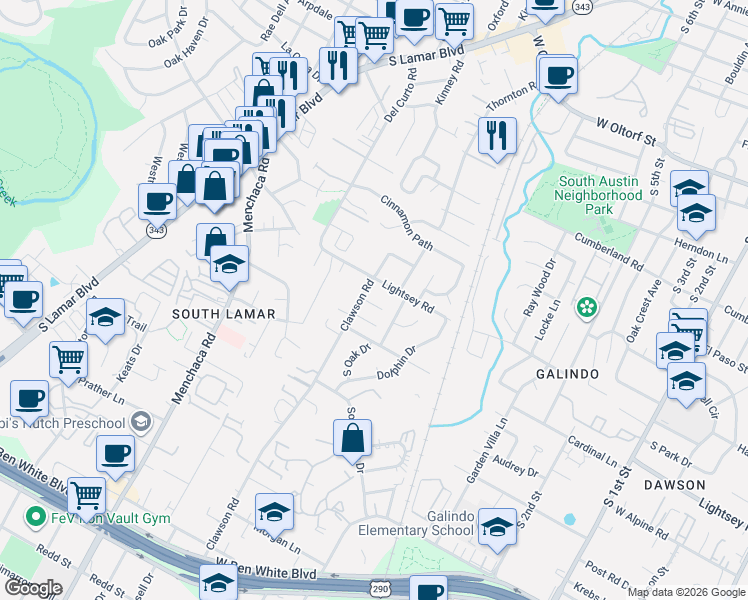Open the Google logo link
Screen dimensions: 748x600
[x=33, y=588]
